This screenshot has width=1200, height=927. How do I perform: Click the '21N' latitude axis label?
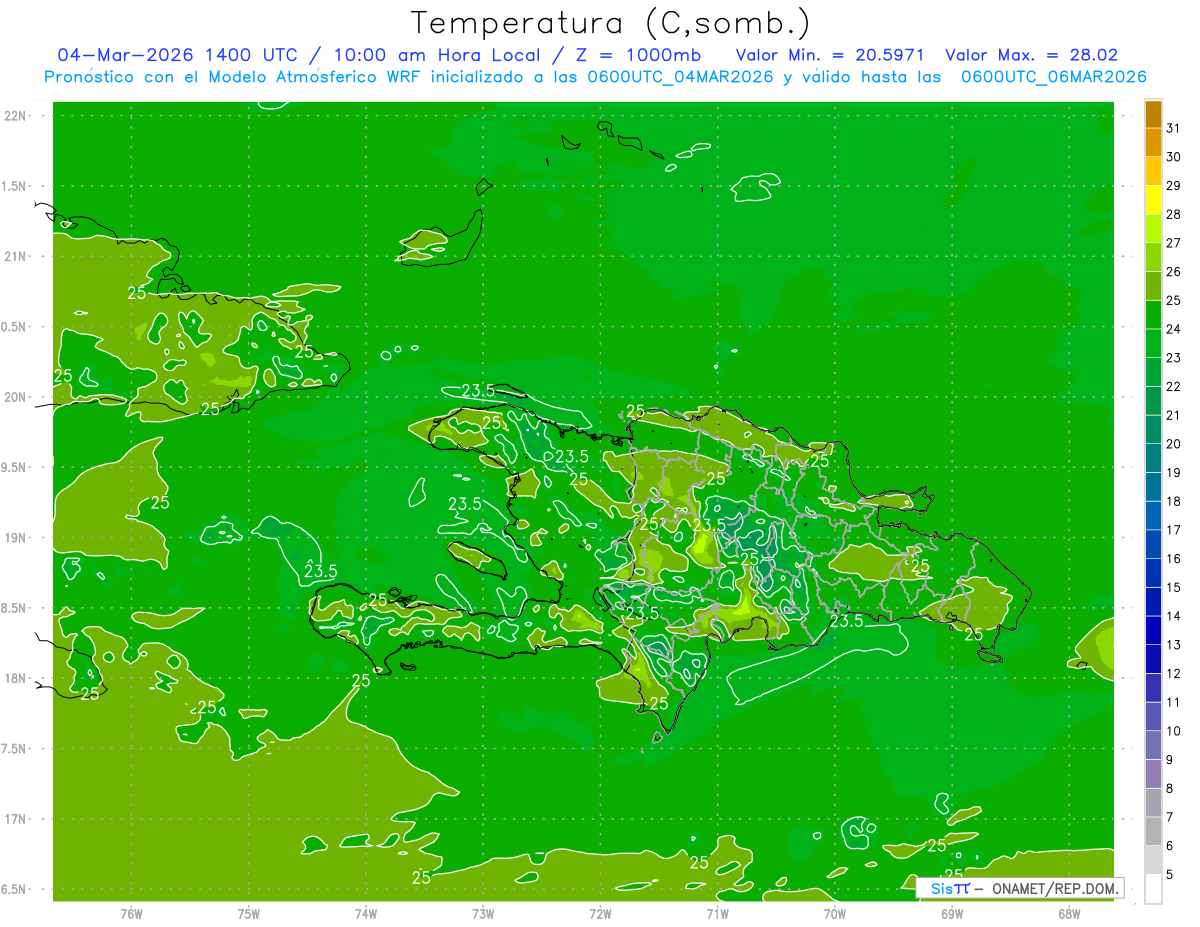click(x=14, y=256)
